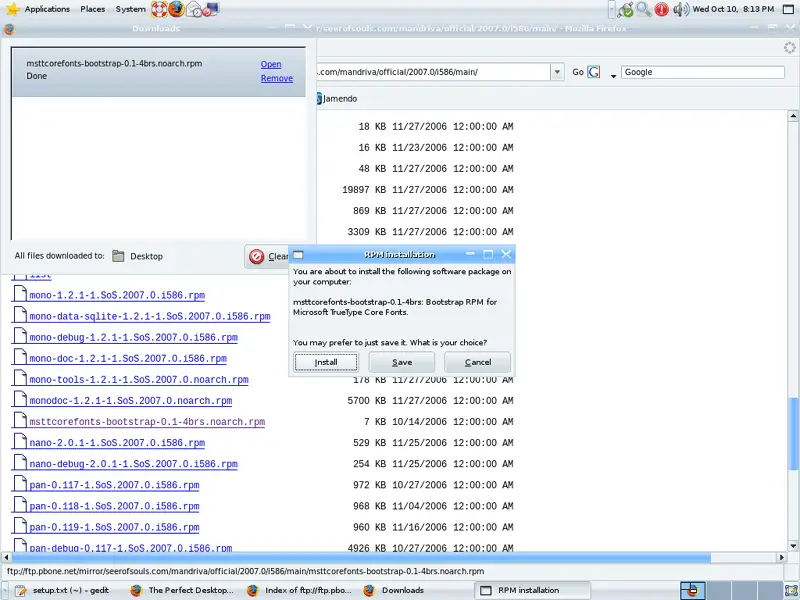This screenshot has height=600, width=800.
Task: Click the Firefox throbber activity icon
Action: click(789, 48)
